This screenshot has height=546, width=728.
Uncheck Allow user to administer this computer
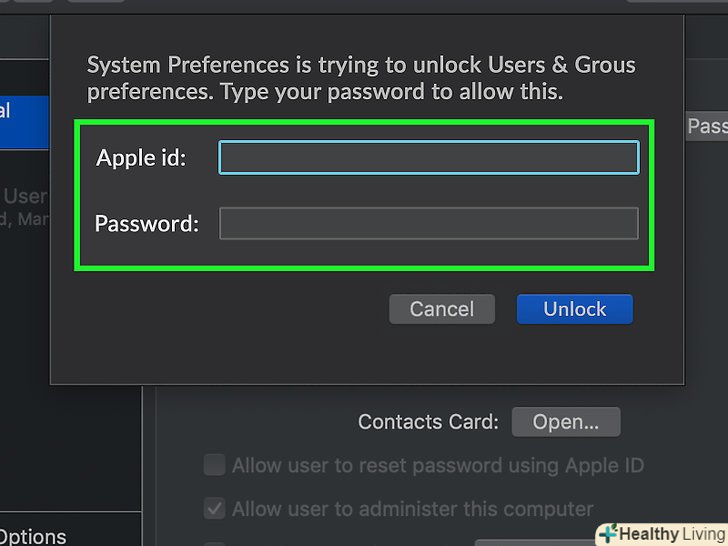214,509
